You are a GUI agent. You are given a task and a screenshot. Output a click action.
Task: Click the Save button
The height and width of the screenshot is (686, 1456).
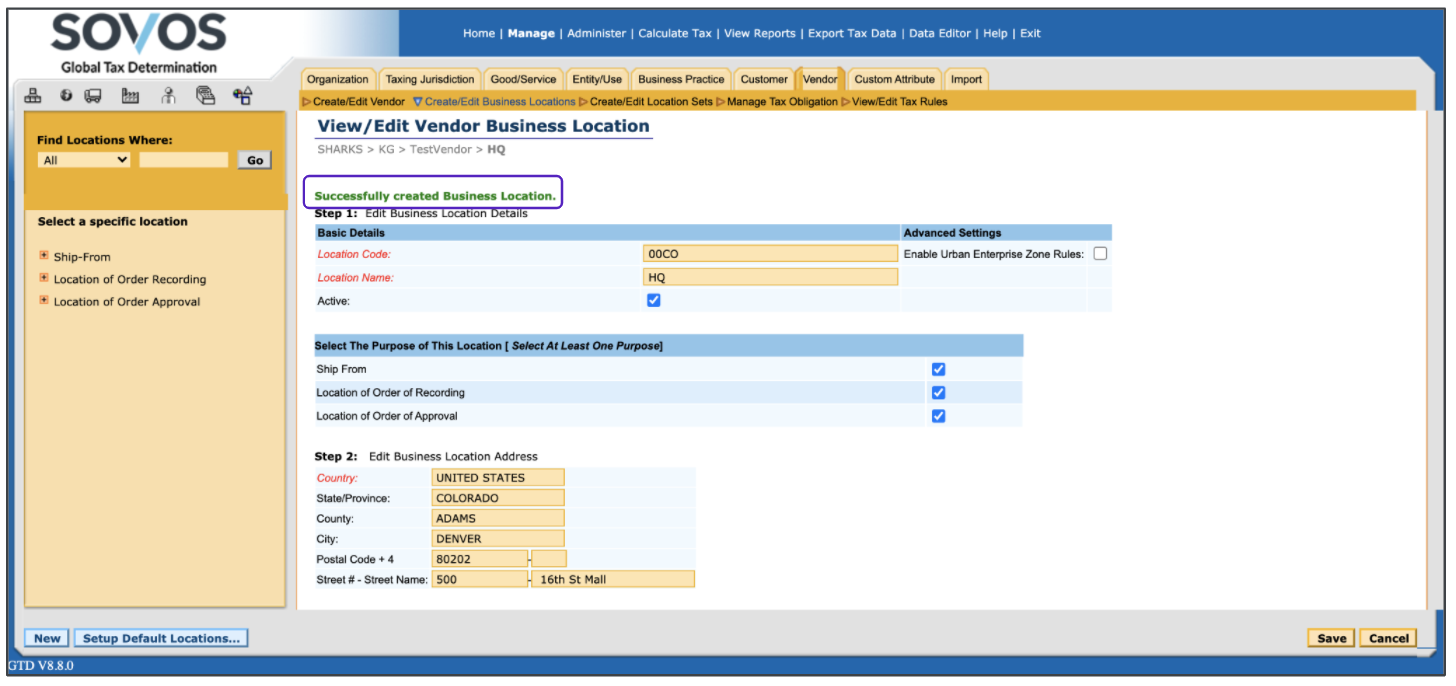click(x=1331, y=638)
